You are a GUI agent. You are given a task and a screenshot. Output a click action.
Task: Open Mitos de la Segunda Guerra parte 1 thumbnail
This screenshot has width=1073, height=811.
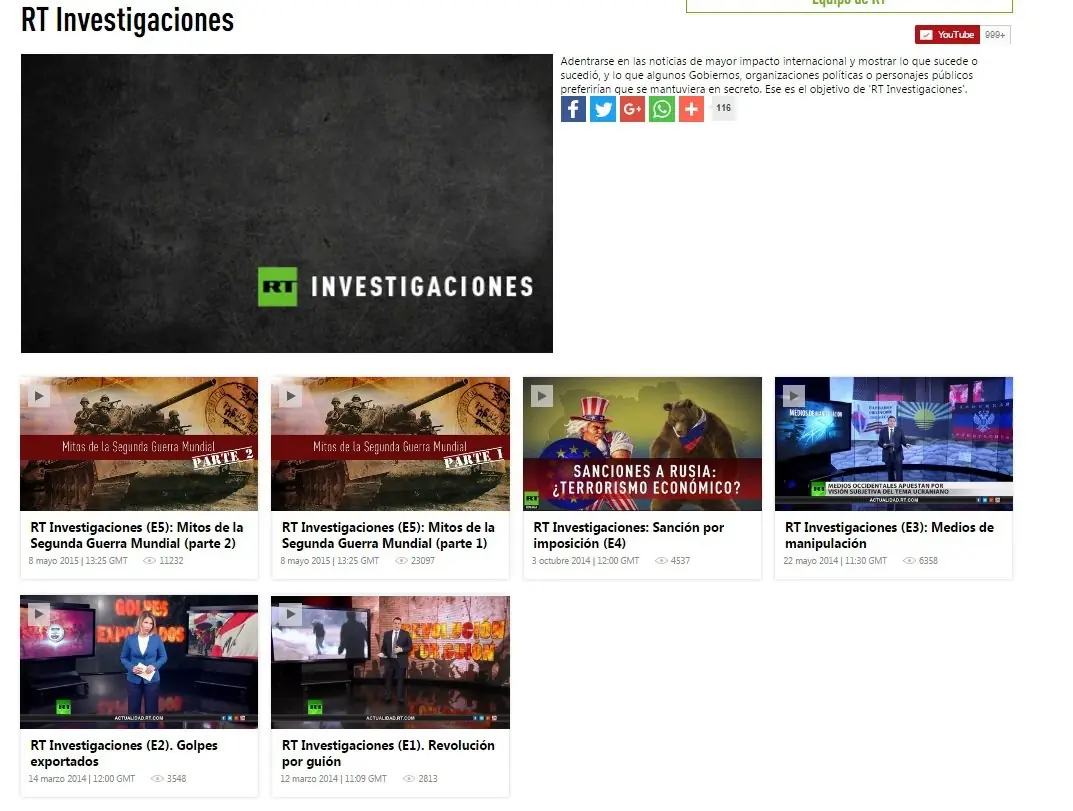(x=390, y=443)
